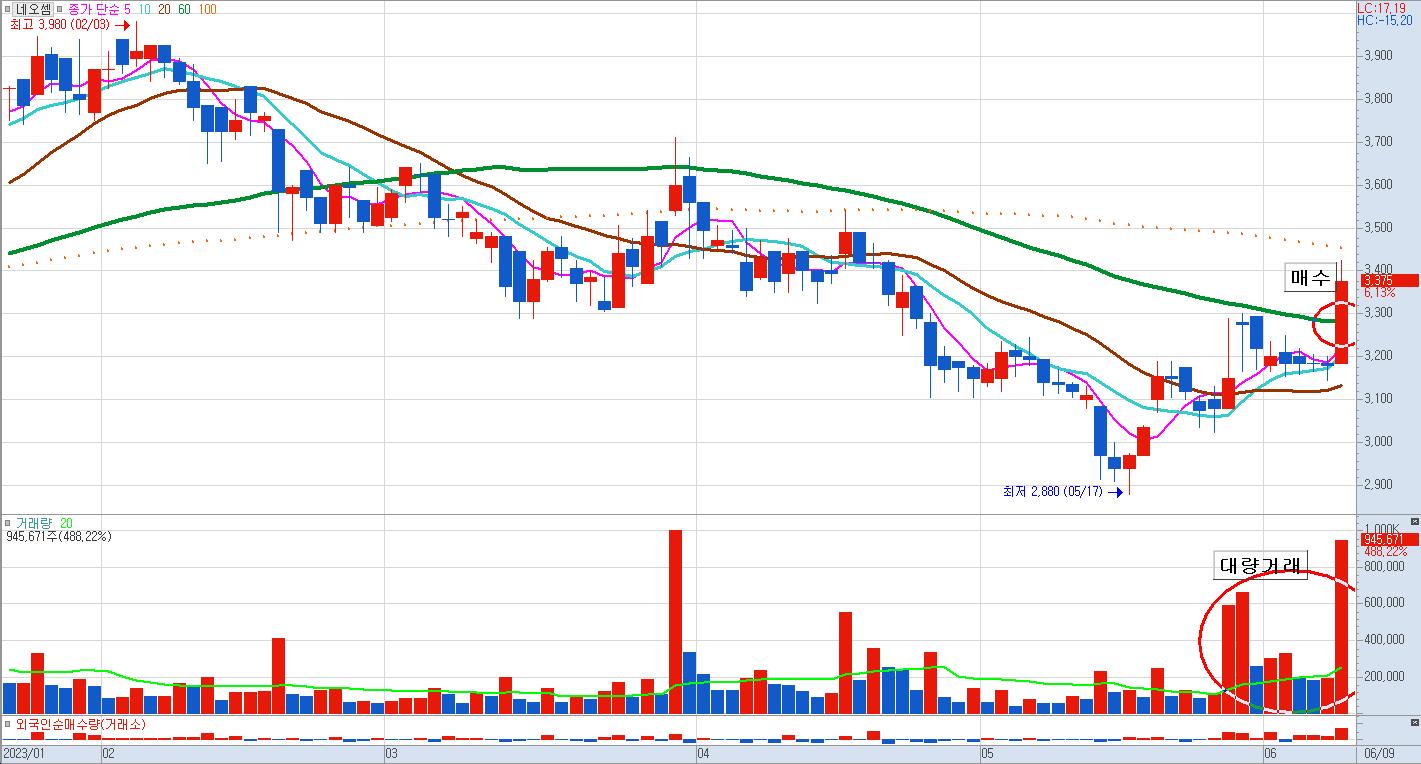This screenshot has height=764, width=1421.
Task: Select the volume 20 moving average legend
Action: pyautogui.click(x=66, y=523)
